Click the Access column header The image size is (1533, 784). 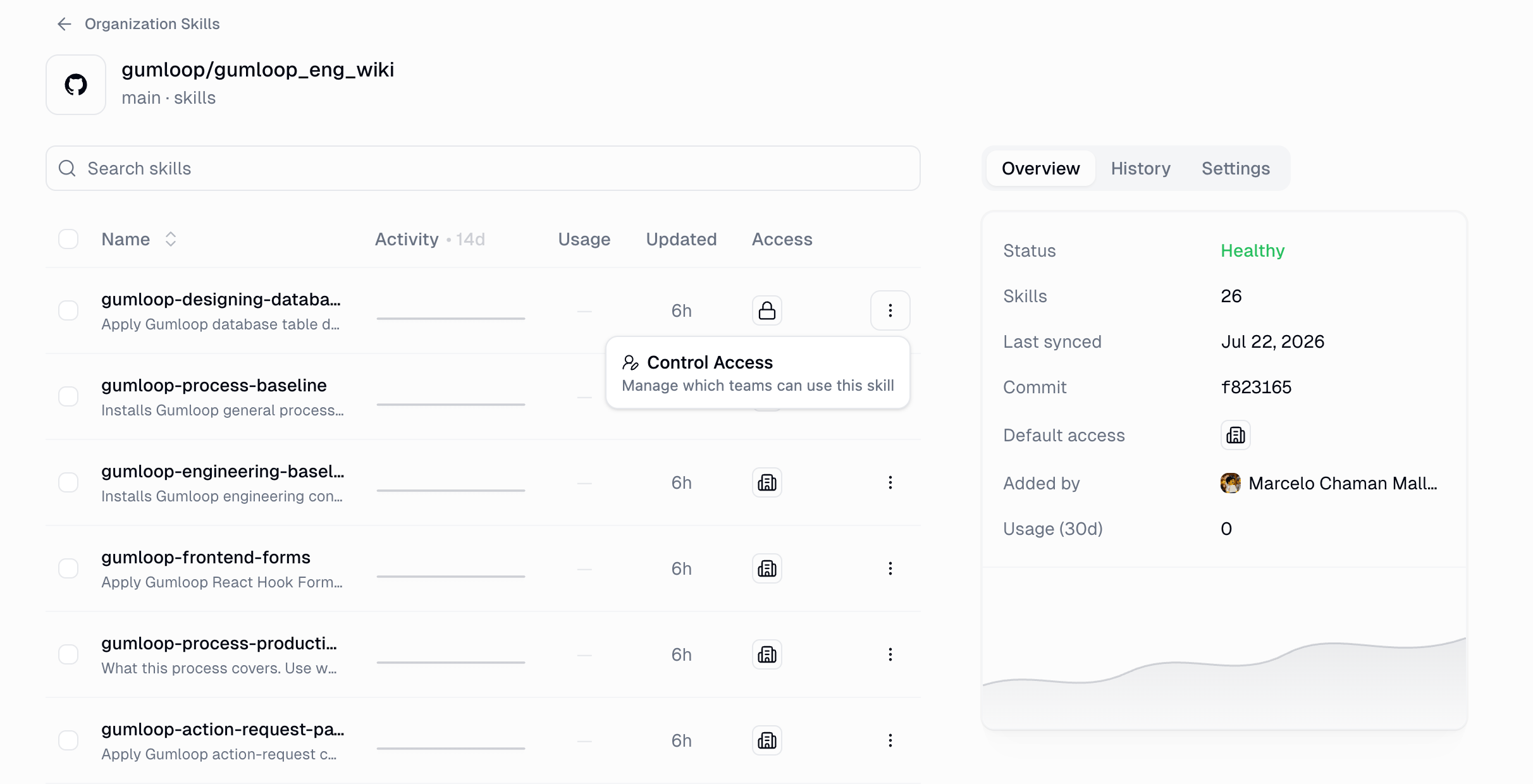tap(782, 239)
